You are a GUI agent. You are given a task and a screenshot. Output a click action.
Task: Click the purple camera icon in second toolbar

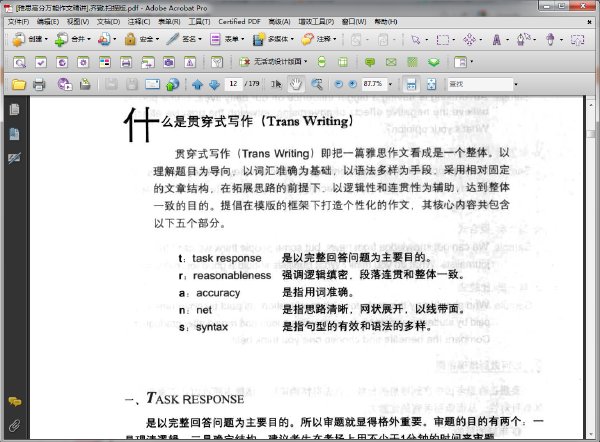tap(169, 62)
